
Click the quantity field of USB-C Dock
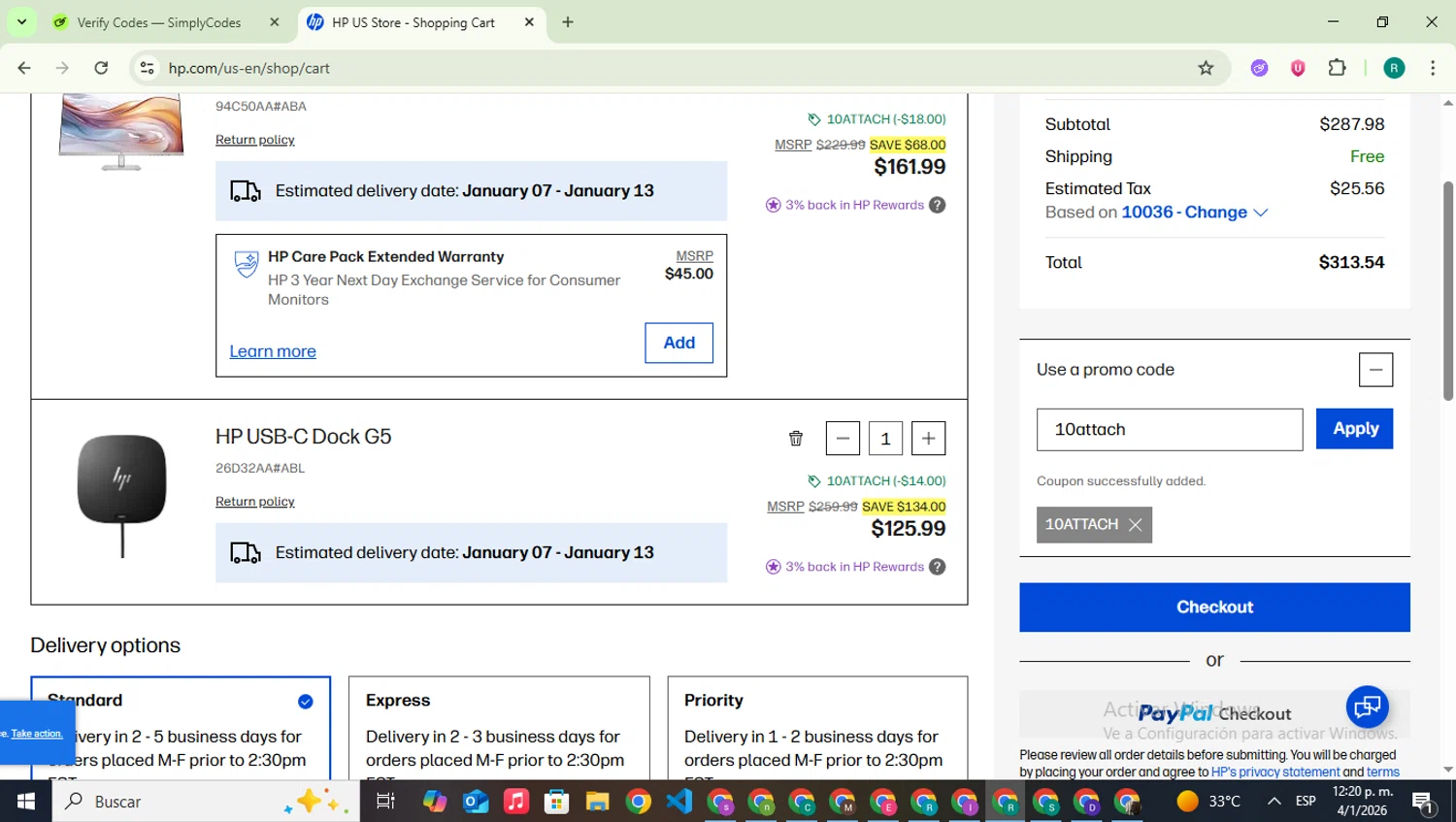(885, 439)
